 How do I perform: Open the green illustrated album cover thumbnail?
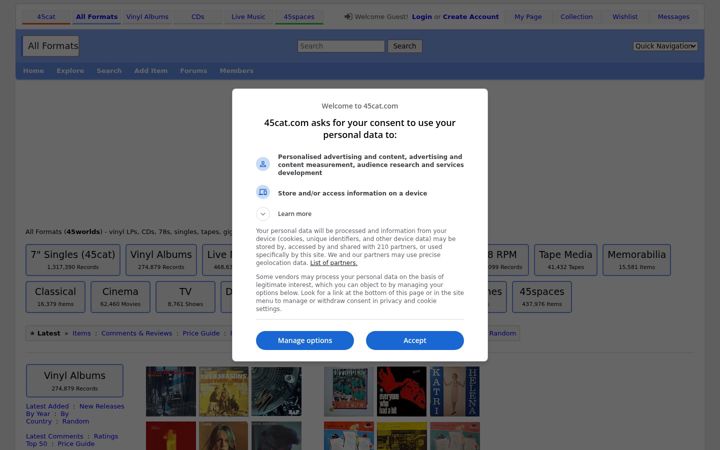(x=349, y=391)
